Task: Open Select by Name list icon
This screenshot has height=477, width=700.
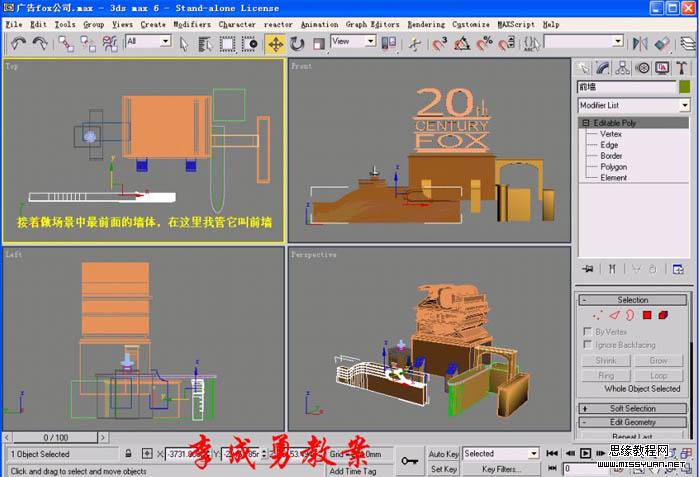Action: (x=205, y=44)
